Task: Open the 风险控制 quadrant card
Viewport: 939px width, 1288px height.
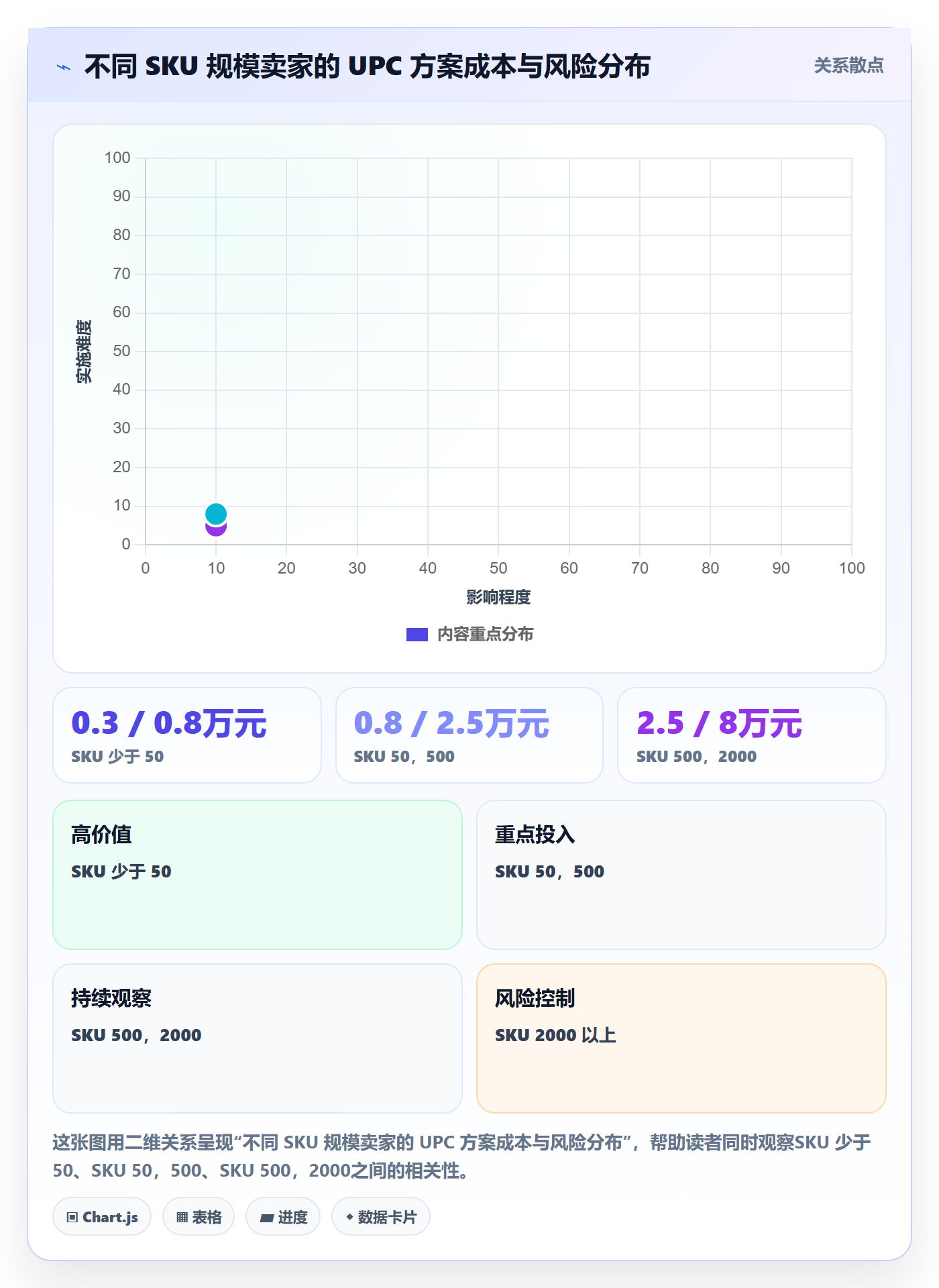Action: point(681,1038)
